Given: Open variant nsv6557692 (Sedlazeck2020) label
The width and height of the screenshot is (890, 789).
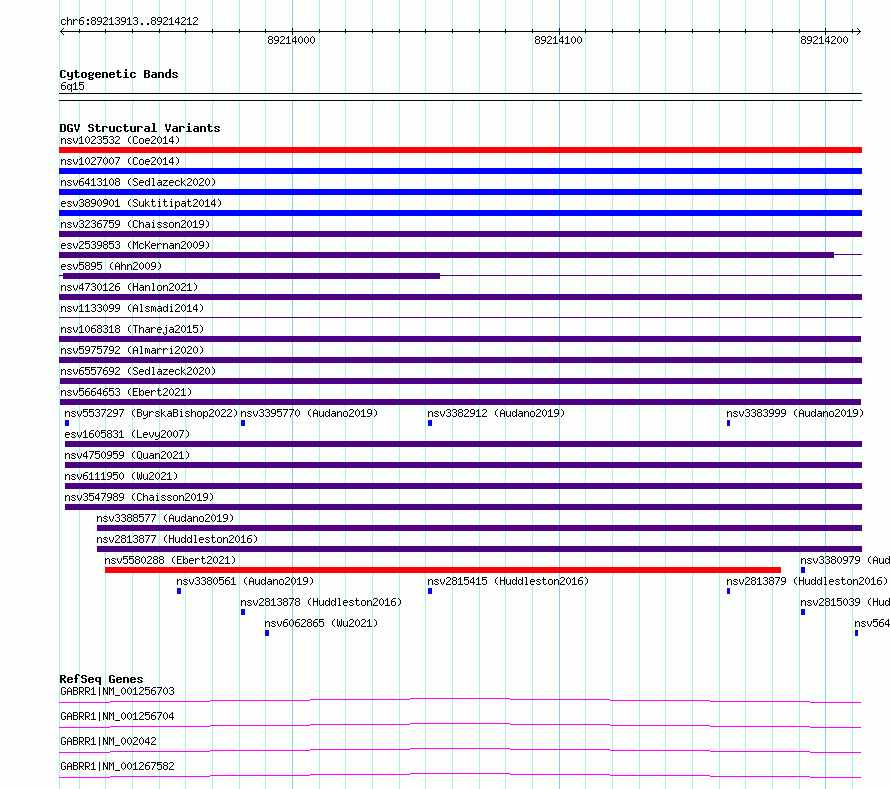Looking at the screenshot, I should pos(138,371).
